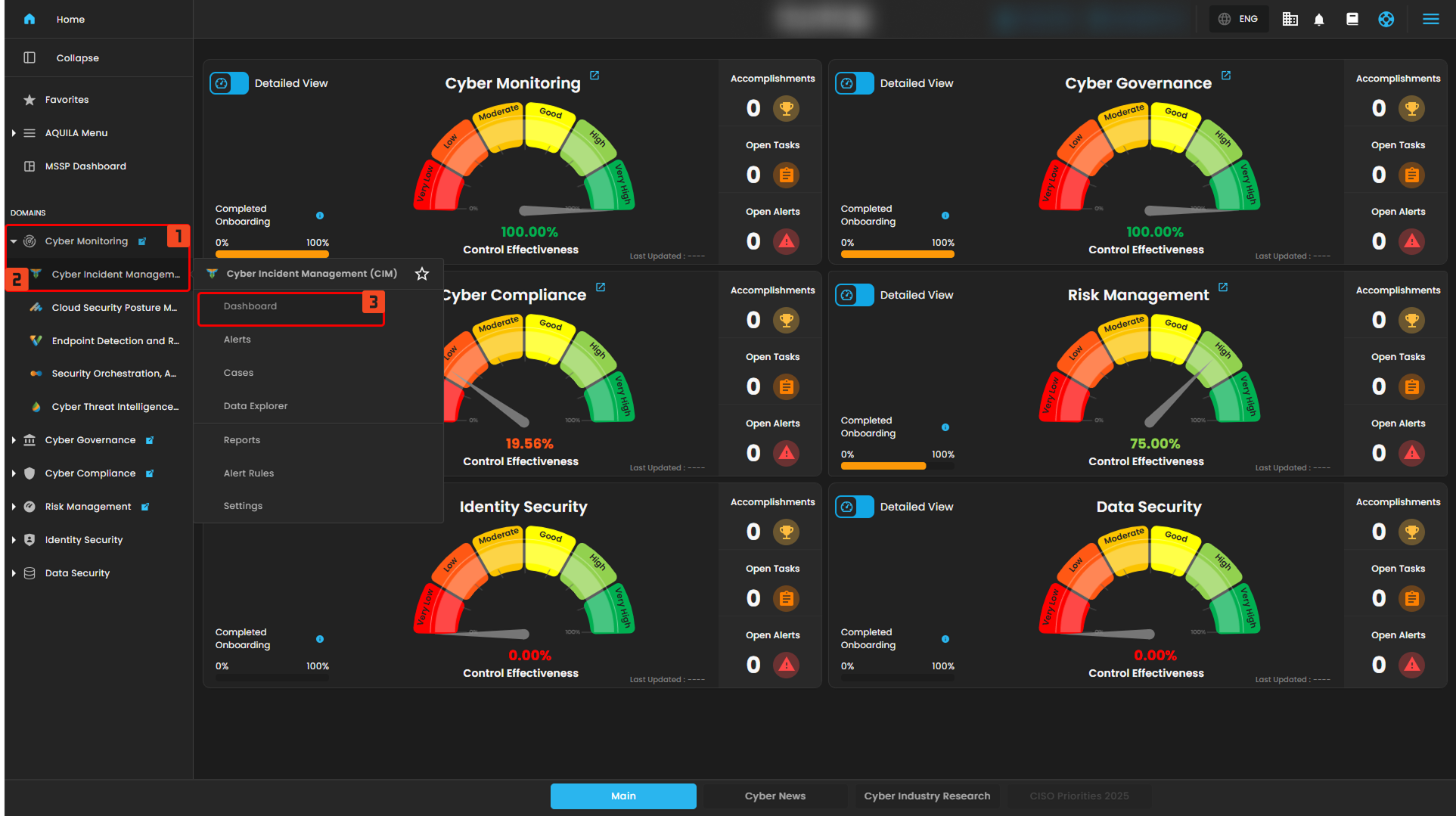Toggle Detailed View for Cyber Monitoring
Screen dimensions: 1456x816
(x=228, y=83)
